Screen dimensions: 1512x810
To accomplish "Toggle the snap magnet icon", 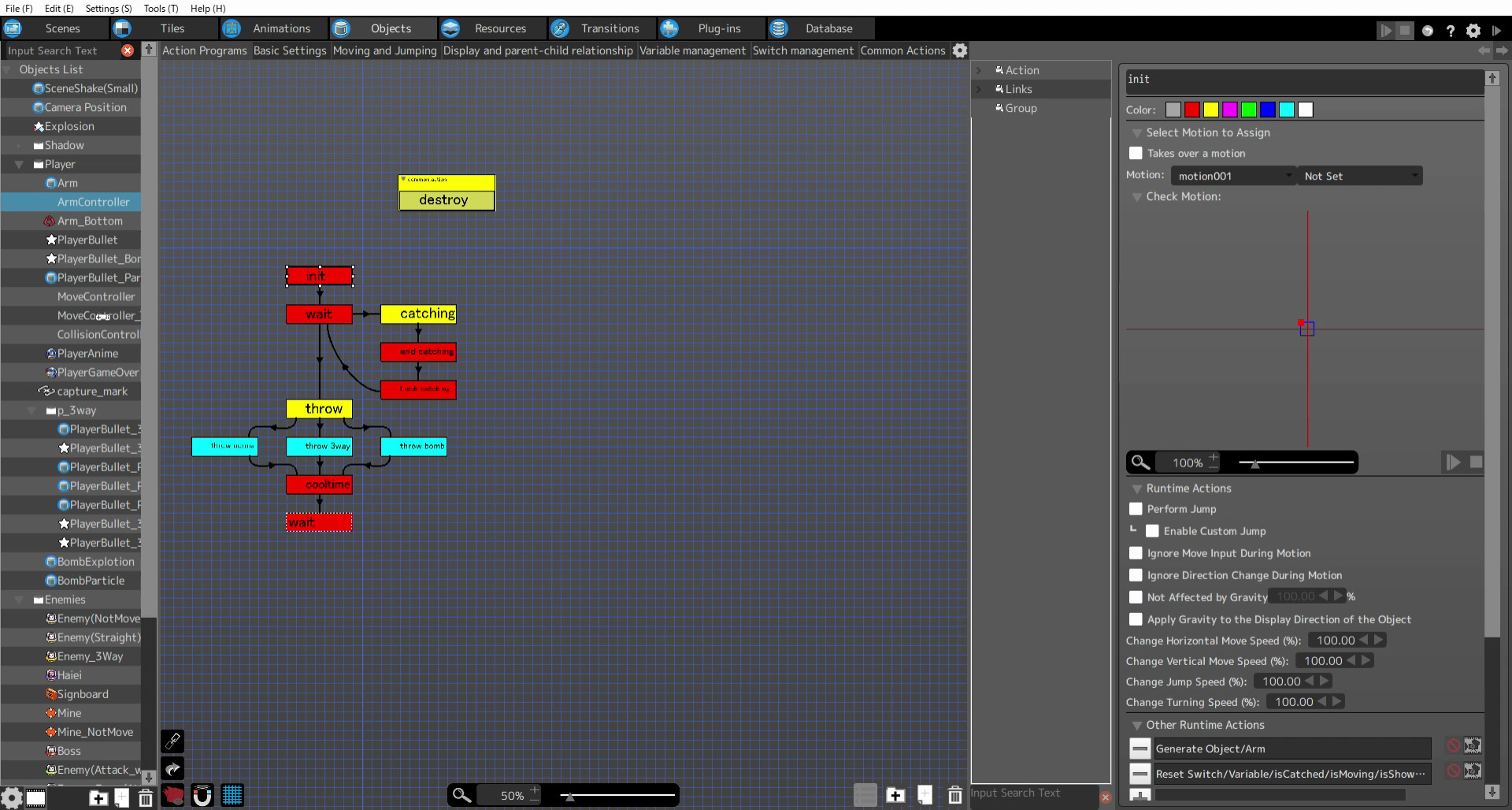I will tap(202, 796).
